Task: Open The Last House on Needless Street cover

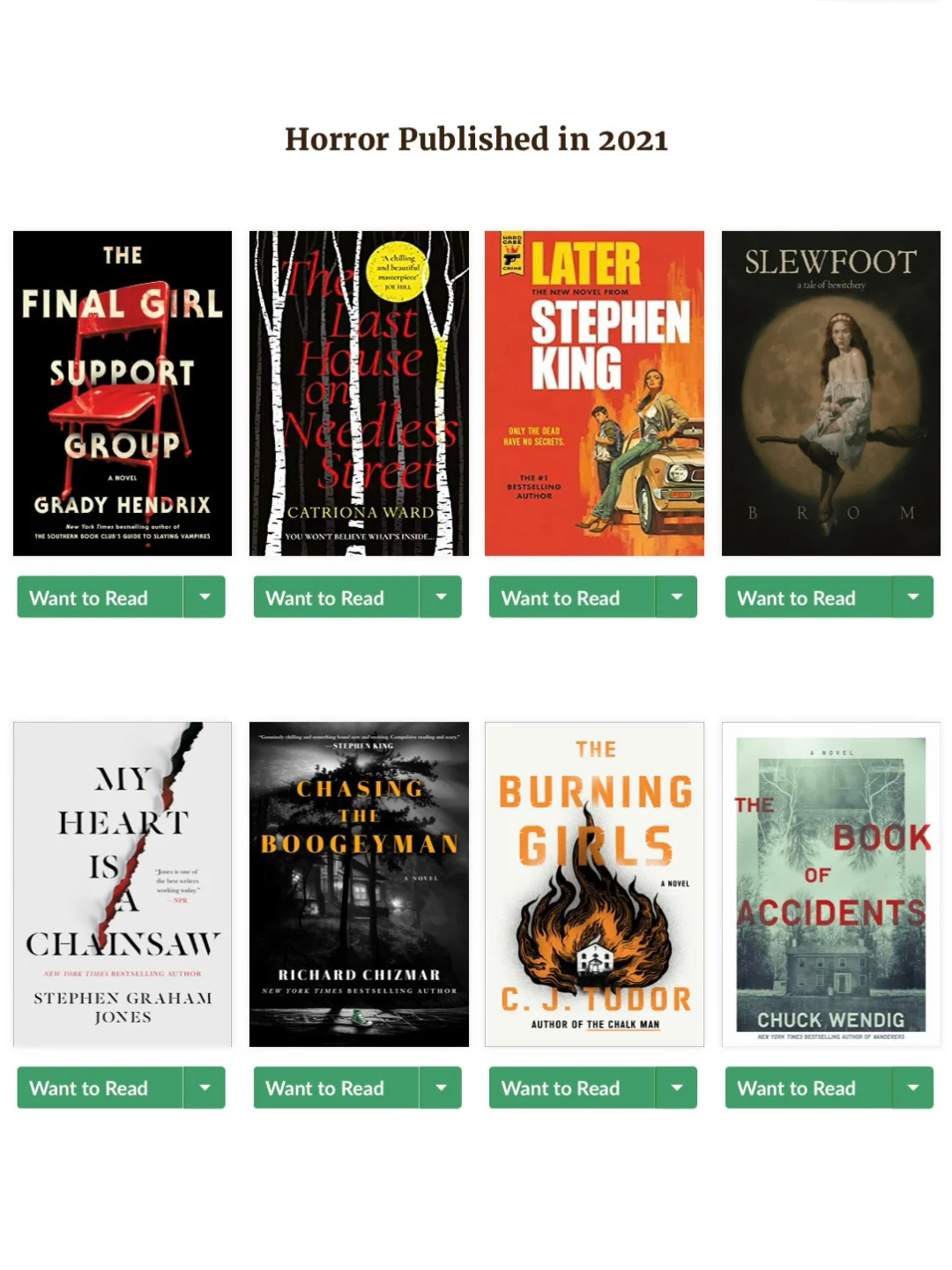Action: pyautogui.click(x=359, y=393)
